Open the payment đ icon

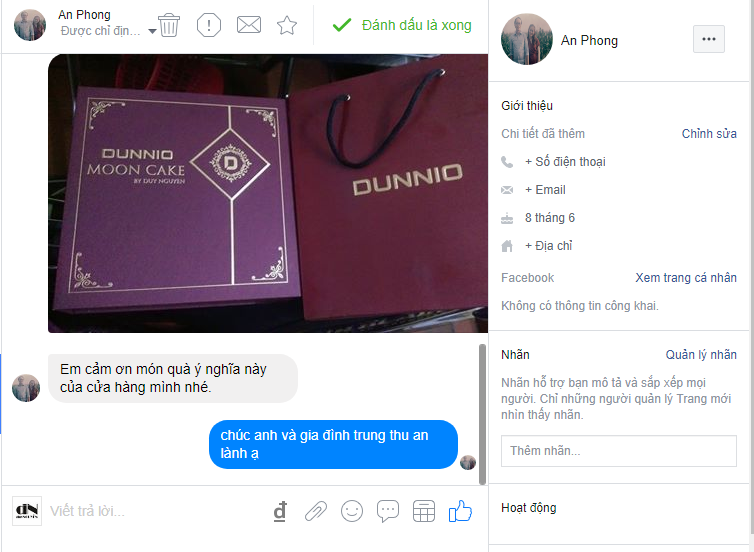pyautogui.click(x=280, y=511)
